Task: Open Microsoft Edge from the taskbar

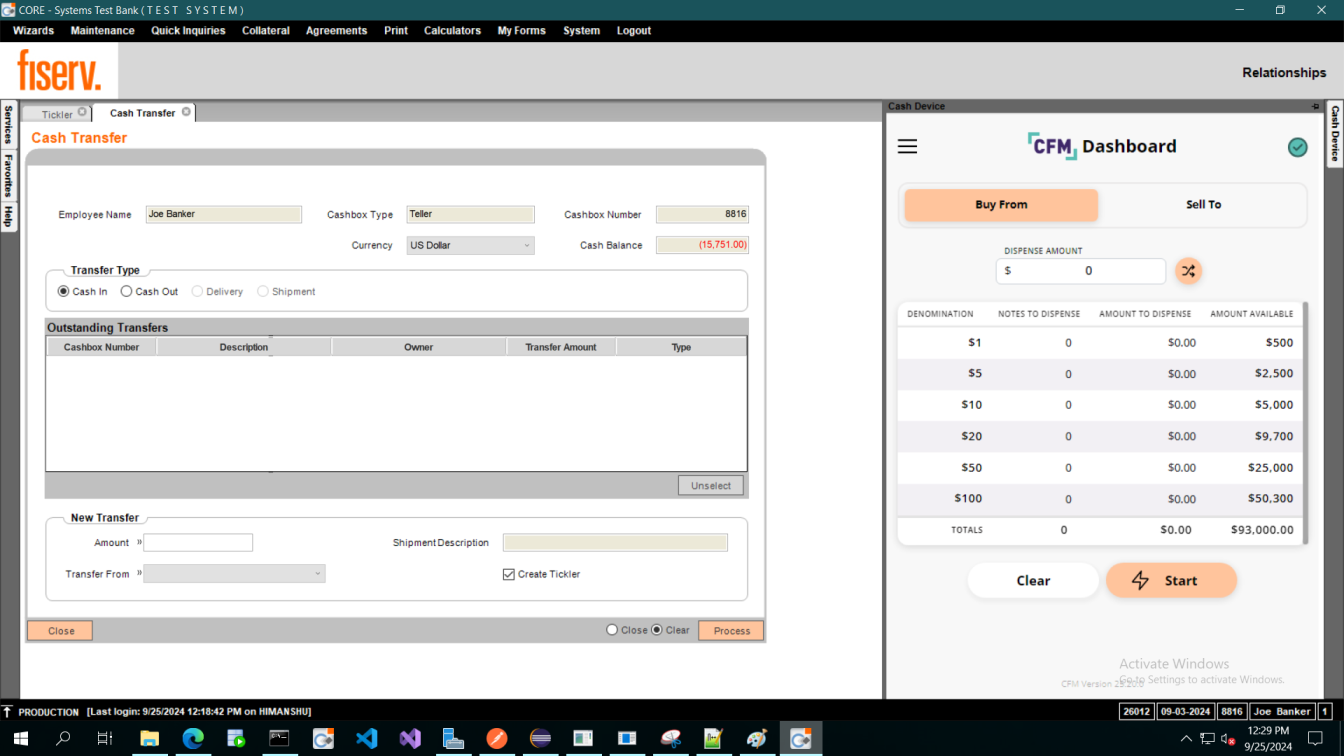Action: tap(193, 739)
